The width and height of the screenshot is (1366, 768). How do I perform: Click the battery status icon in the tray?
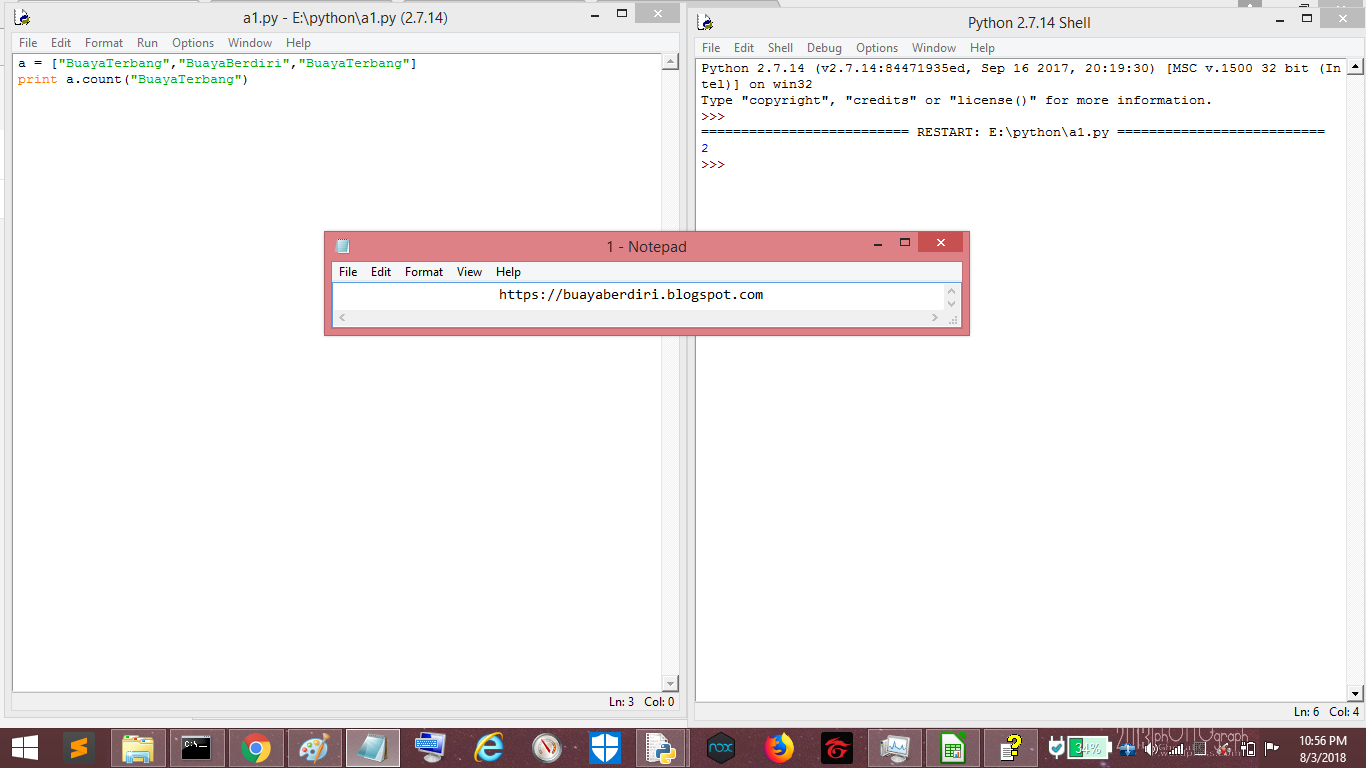click(1089, 750)
